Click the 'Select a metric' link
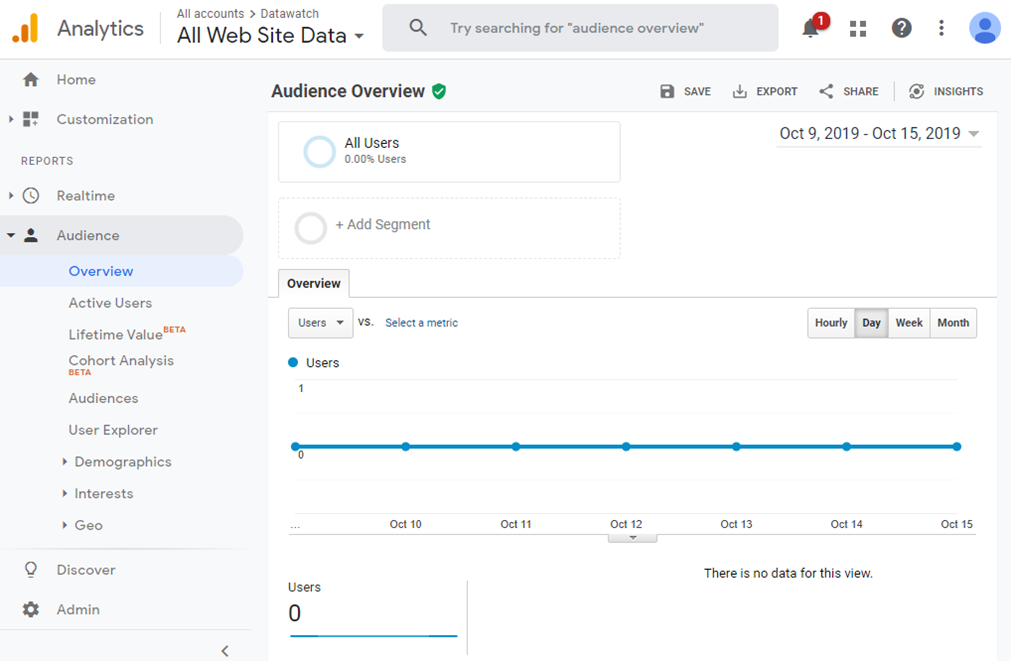 tap(421, 323)
